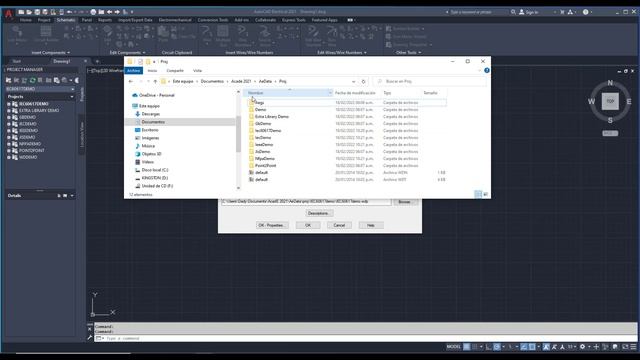Click the first Project Manager toolbar icon
The image size is (640, 360).
(8, 80)
